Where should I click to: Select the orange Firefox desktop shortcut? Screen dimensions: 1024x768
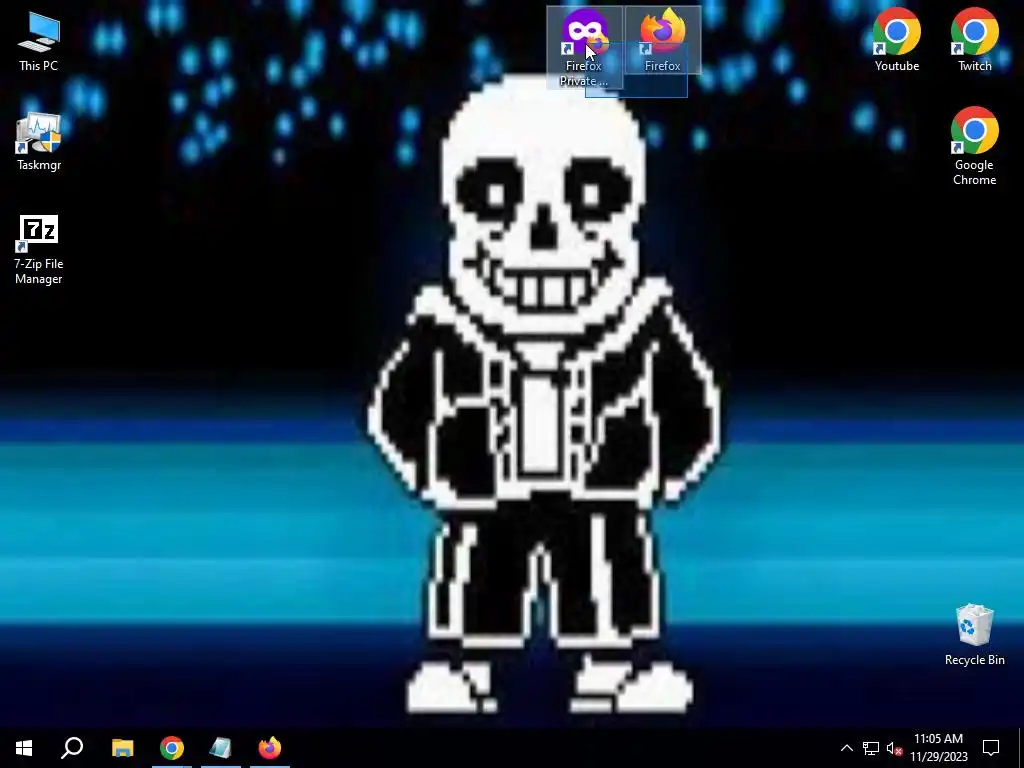[662, 40]
